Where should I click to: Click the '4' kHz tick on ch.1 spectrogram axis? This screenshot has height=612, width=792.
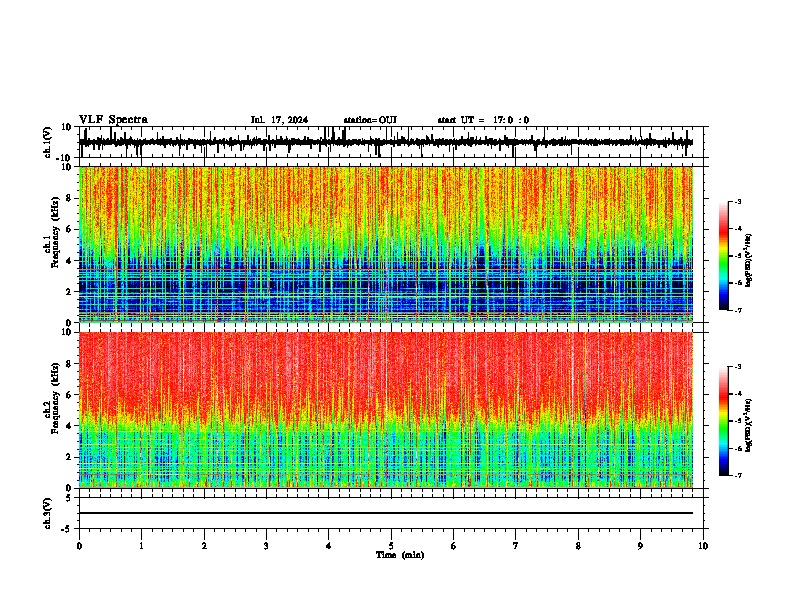pyautogui.click(x=69, y=261)
